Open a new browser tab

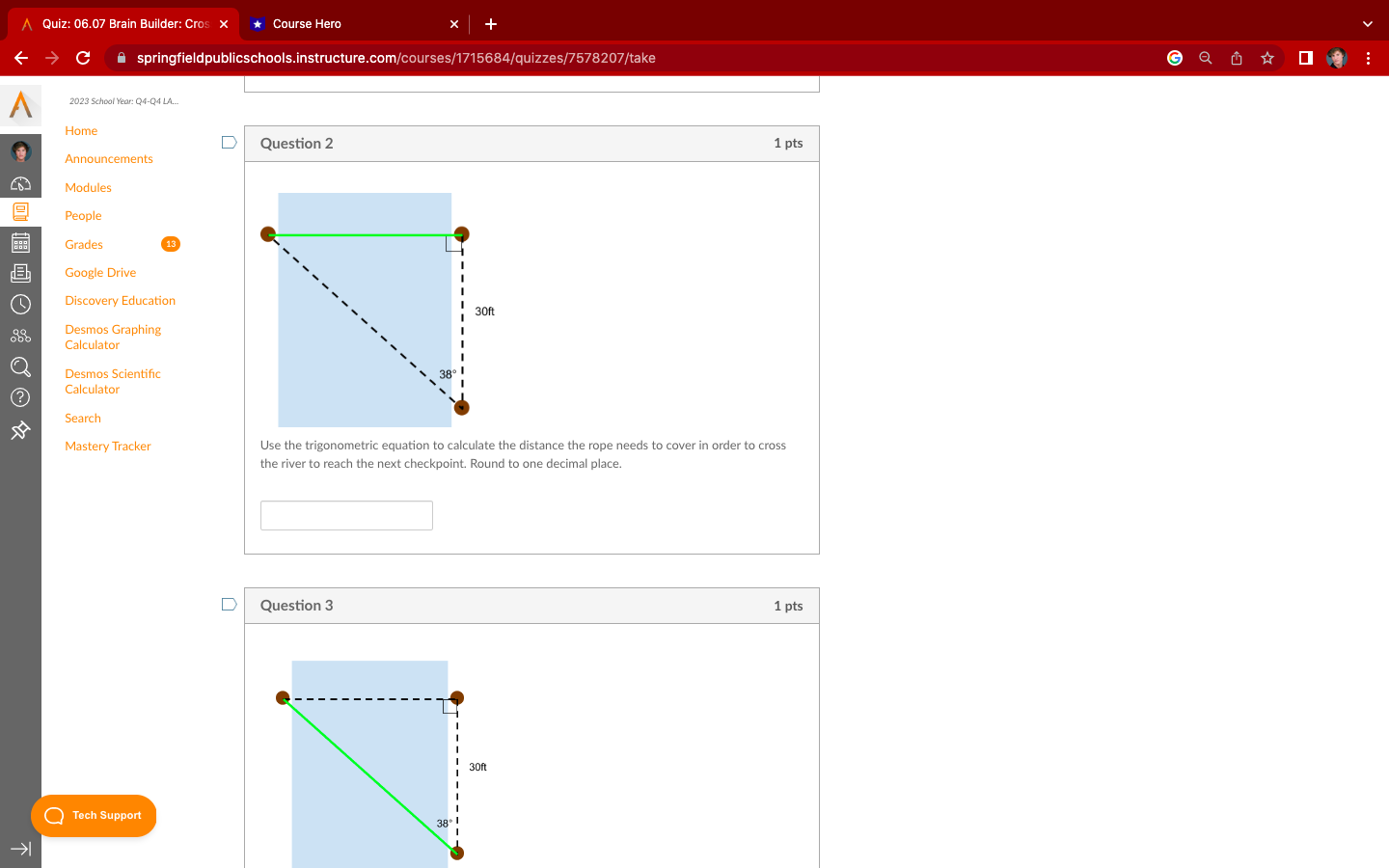[491, 24]
